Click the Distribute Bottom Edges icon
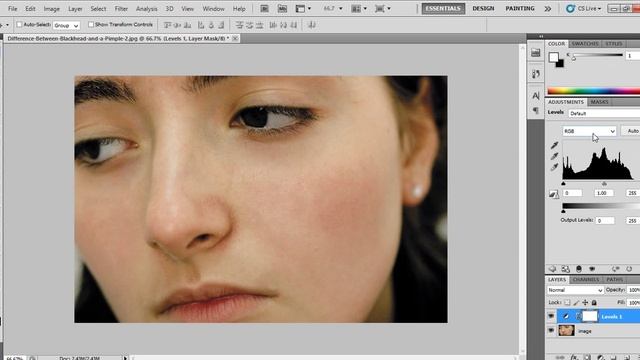 (x=260, y=25)
